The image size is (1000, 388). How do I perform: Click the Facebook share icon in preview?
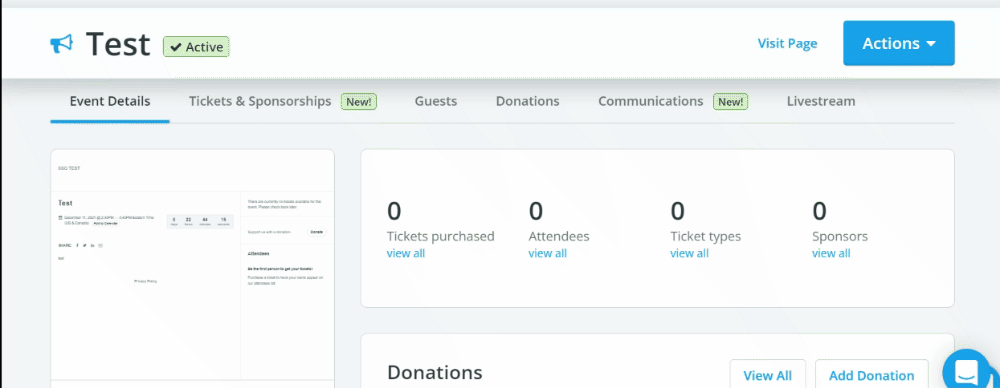point(77,245)
